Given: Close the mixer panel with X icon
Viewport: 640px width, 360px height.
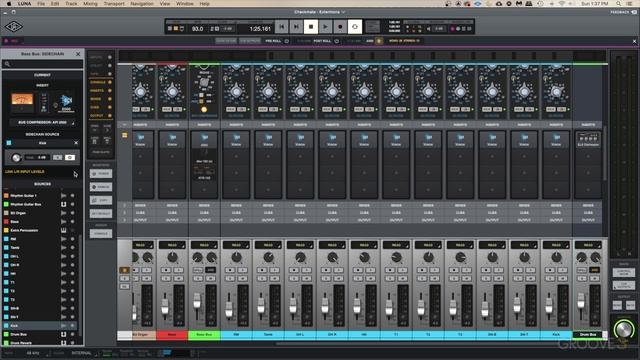Looking at the screenshot, I should [634, 41].
